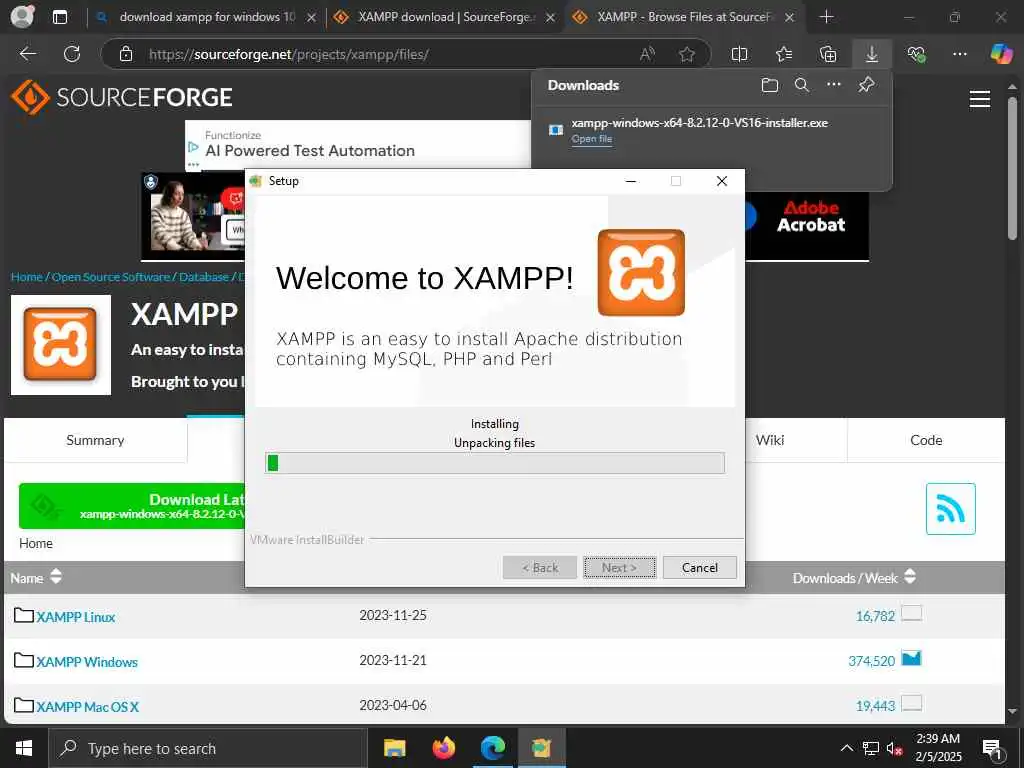Open the XAMPP Linux folder

coord(76,617)
